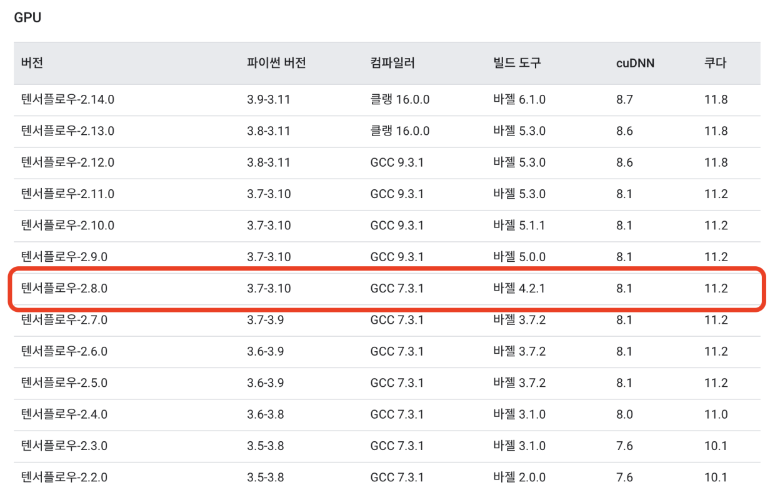Select the 텐서플로우-2.2.0 version cell
Screen dimensions: 771x490
coord(64,477)
